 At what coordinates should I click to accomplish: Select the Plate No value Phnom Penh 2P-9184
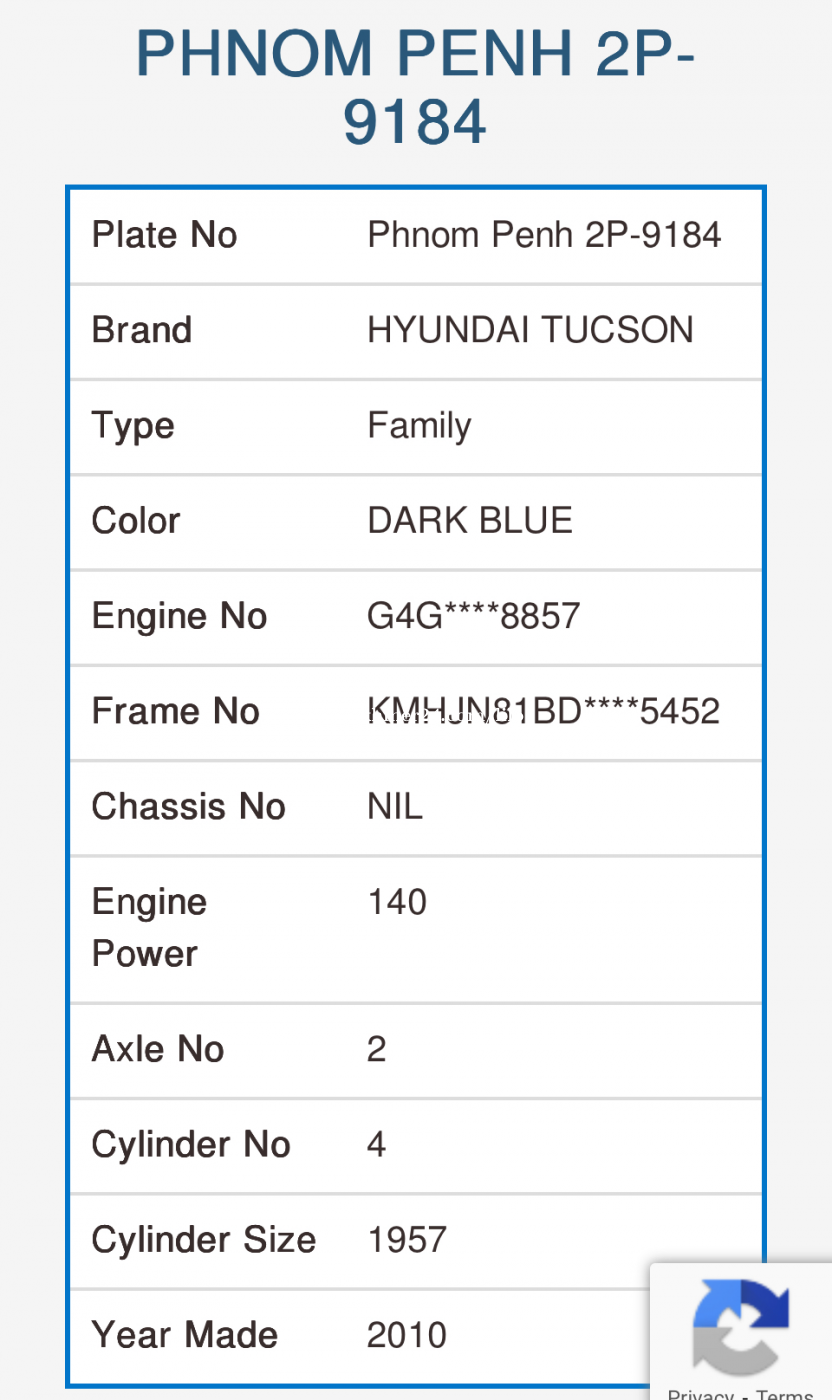(544, 235)
